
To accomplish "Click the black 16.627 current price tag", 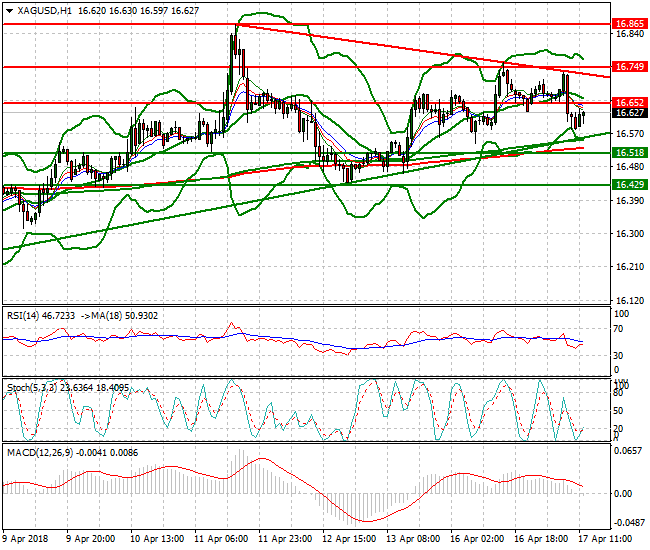I will (x=629, y=113).
